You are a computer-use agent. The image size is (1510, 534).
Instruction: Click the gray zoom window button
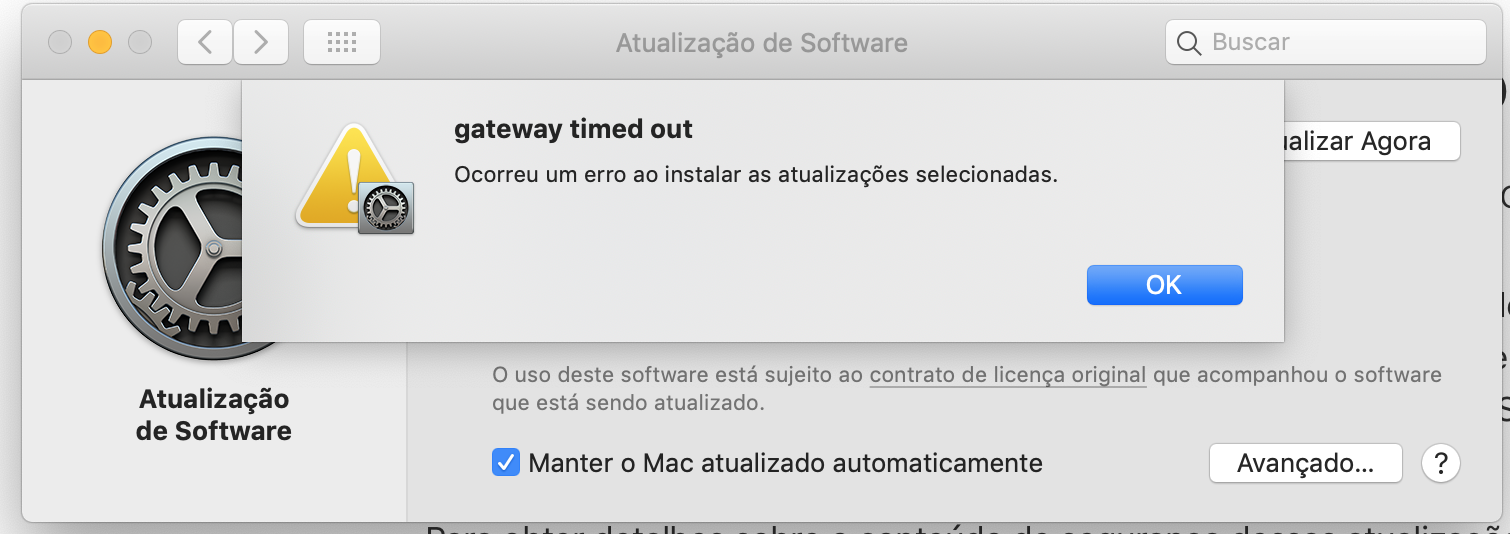(x=140, y=42)
